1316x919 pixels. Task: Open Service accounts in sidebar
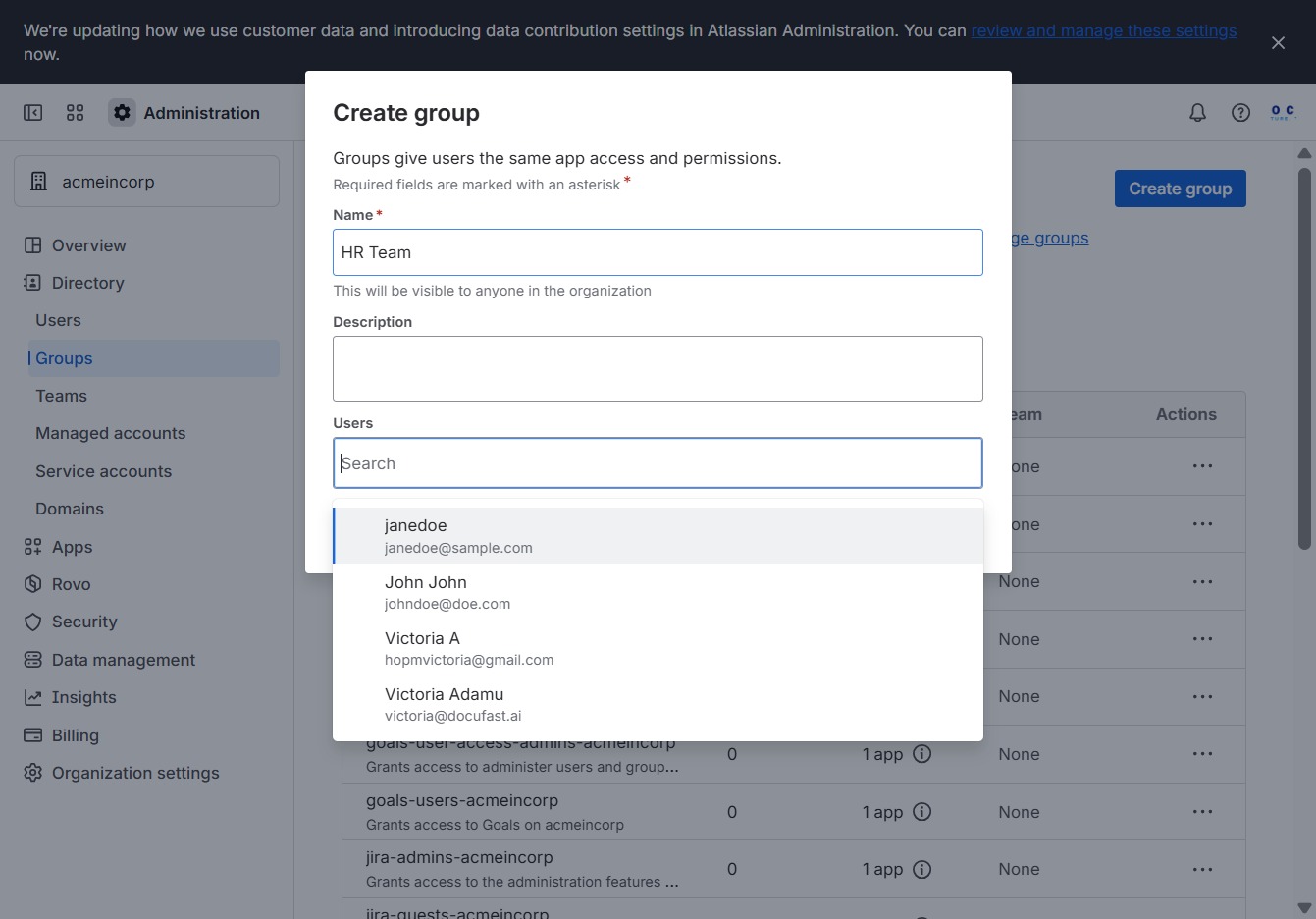click(x=152, y=471)
